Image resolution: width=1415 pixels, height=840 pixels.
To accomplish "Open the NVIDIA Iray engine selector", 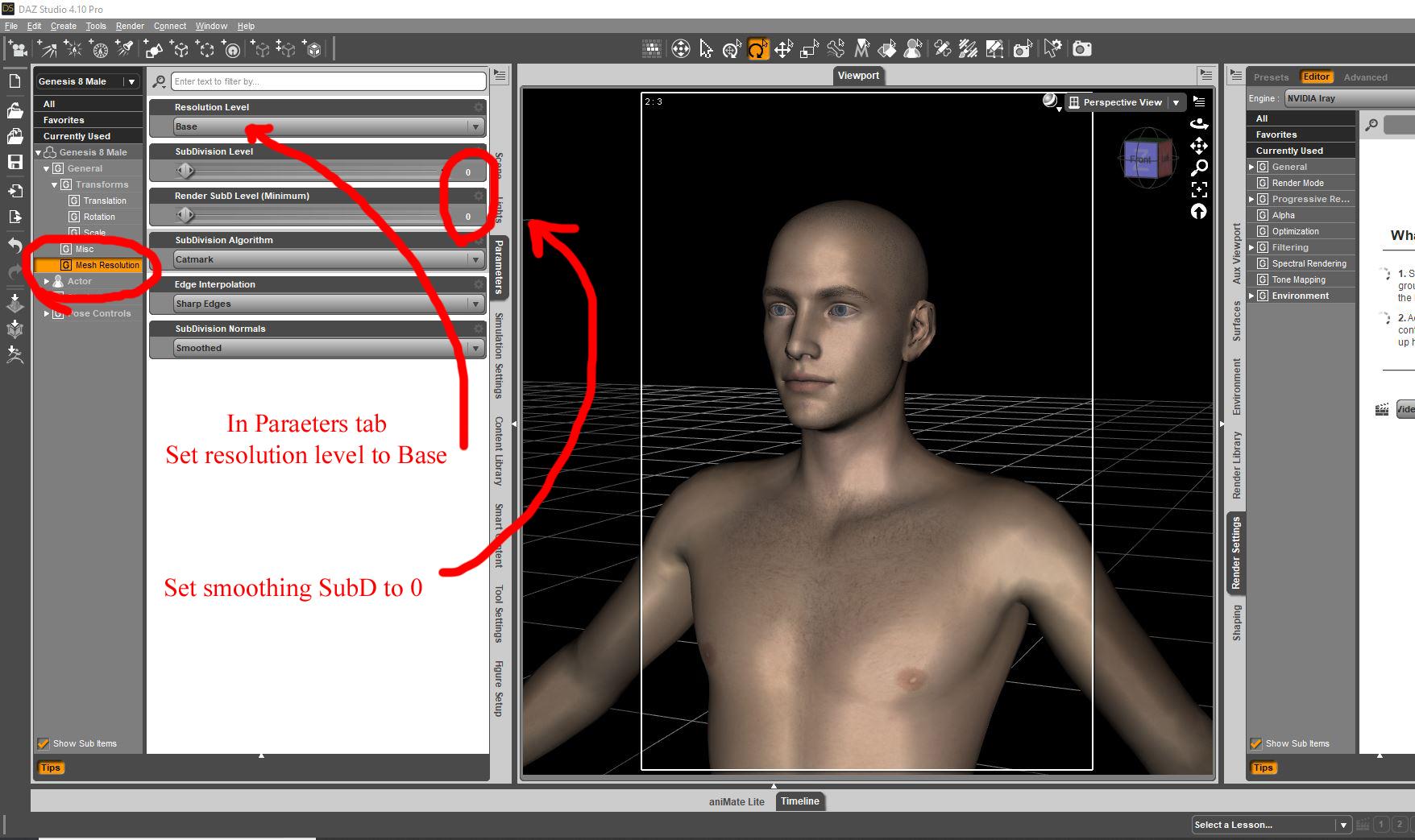I will tap(1350, 98).
